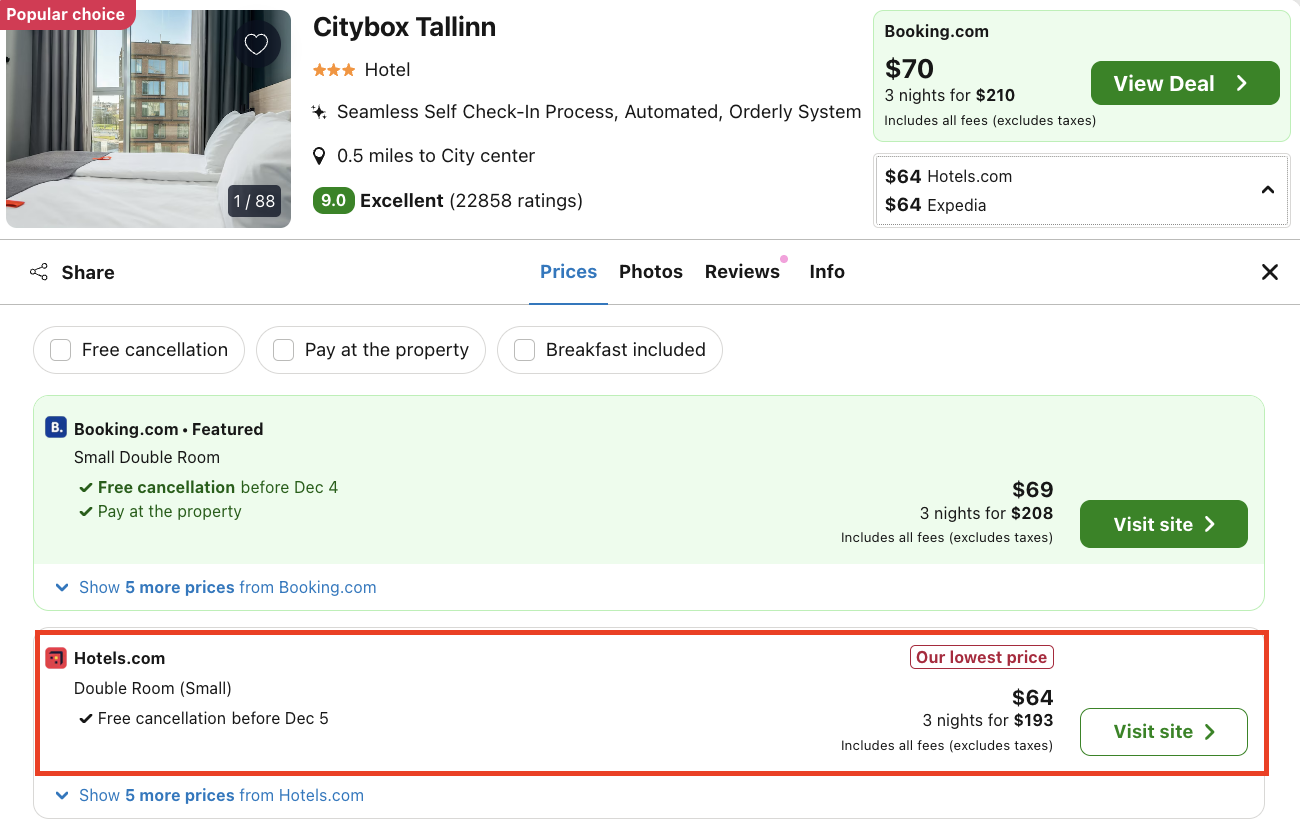Click Pay at the property green text

pos(170,511)
